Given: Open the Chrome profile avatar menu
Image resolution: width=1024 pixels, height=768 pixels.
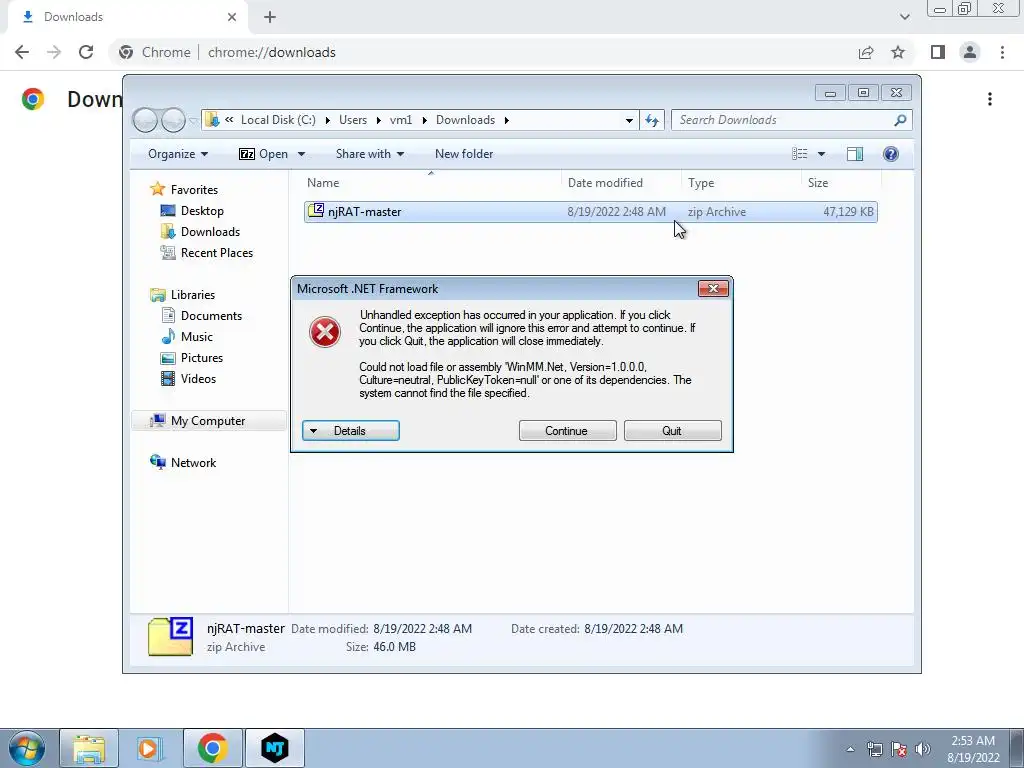Looking at the screenshot, I should tap(970, 52).
